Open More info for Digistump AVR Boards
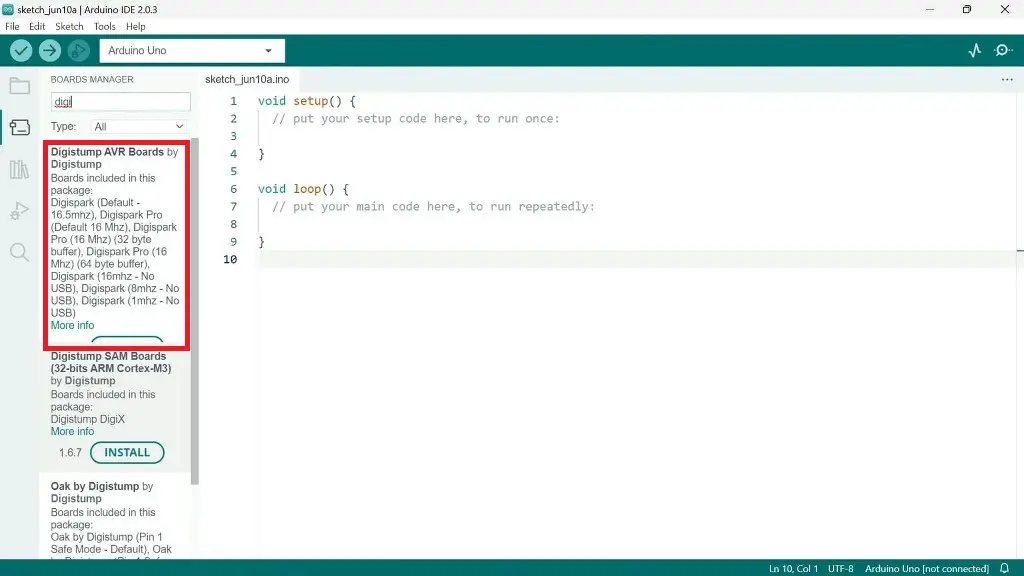Viewport: 1024px width, 576px height. pos(72,325)
